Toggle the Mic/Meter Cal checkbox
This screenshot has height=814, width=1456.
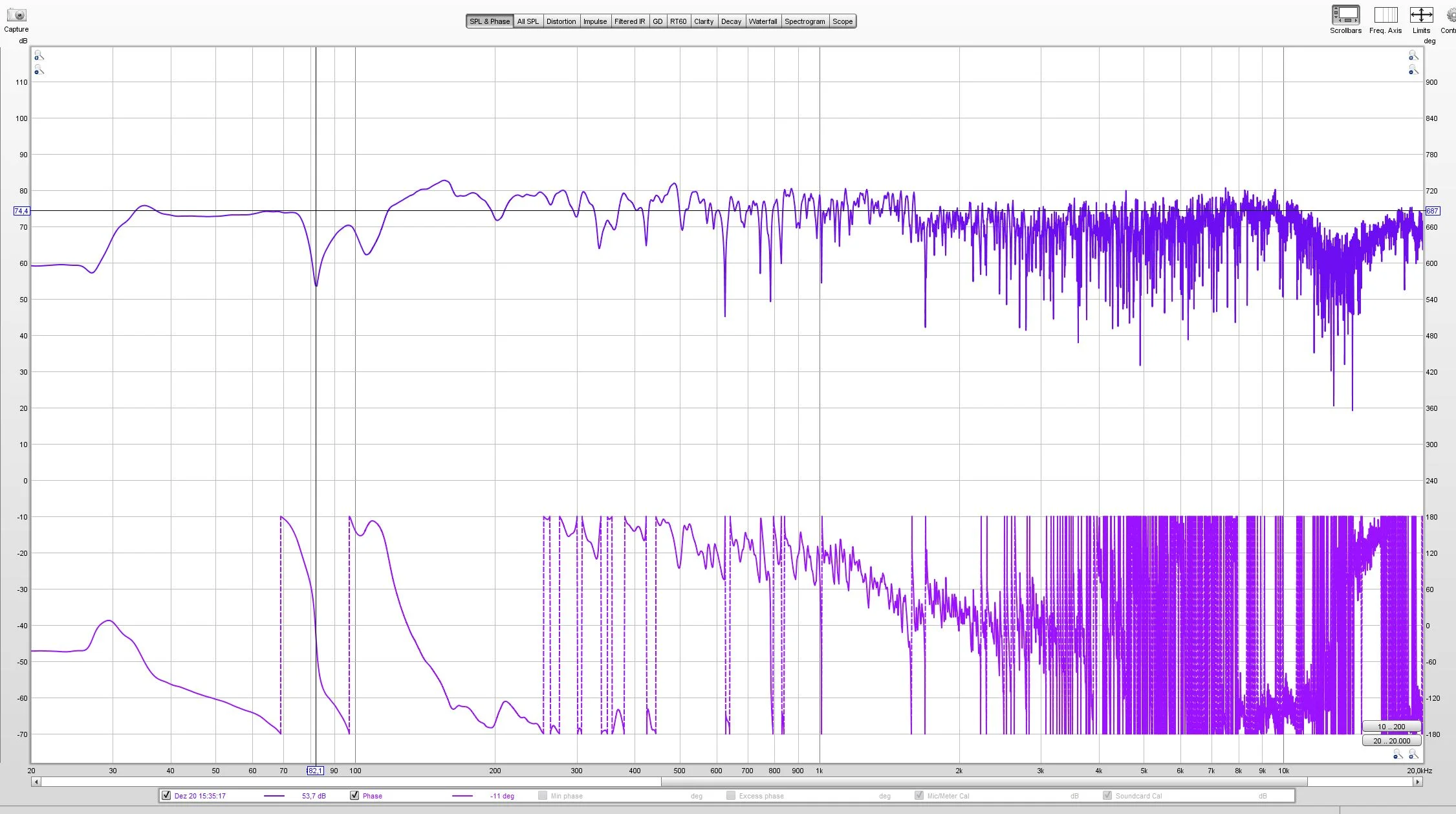[919, 795]
